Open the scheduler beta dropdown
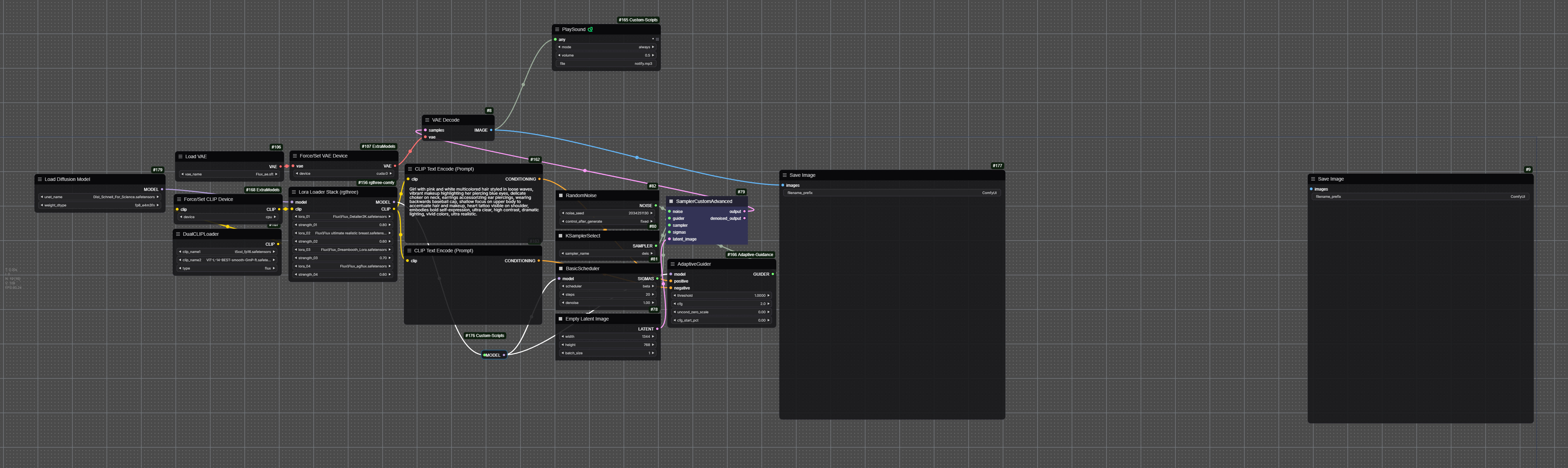 coord(607,287)
